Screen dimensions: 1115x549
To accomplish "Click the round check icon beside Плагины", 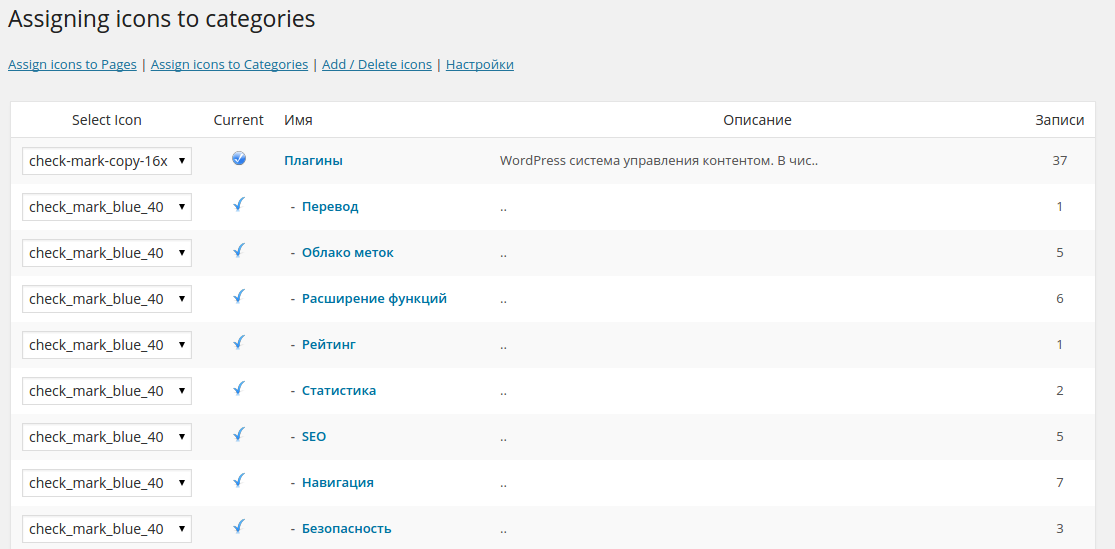I will (239, 158).
